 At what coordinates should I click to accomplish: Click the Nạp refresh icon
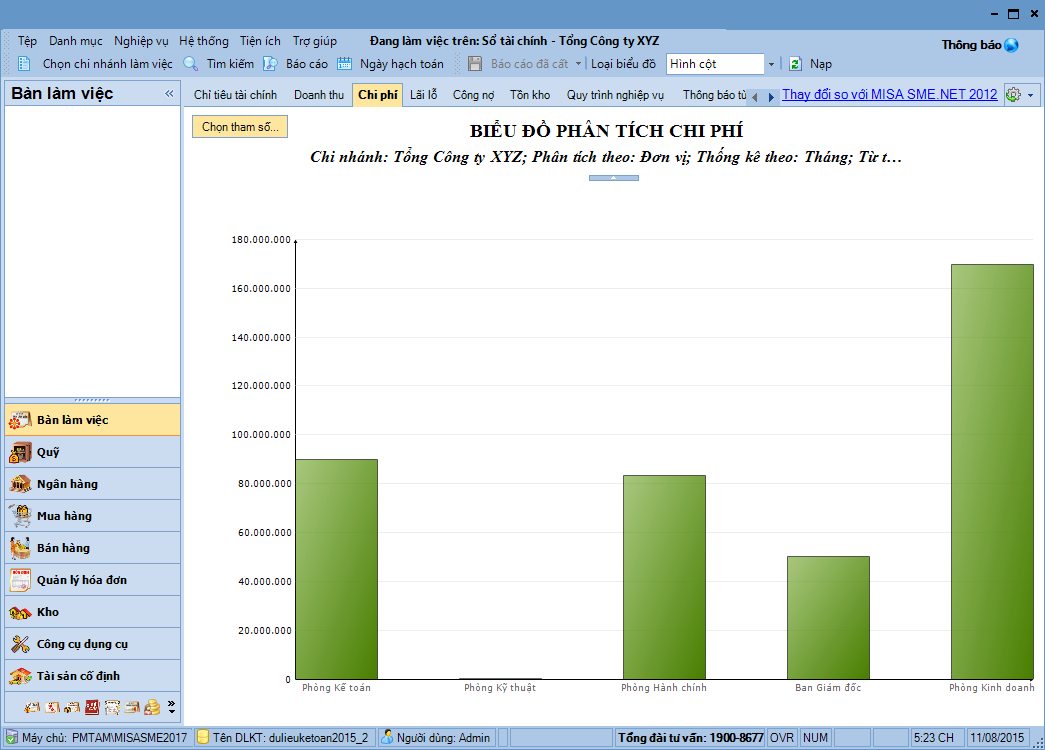coord(795,64)
